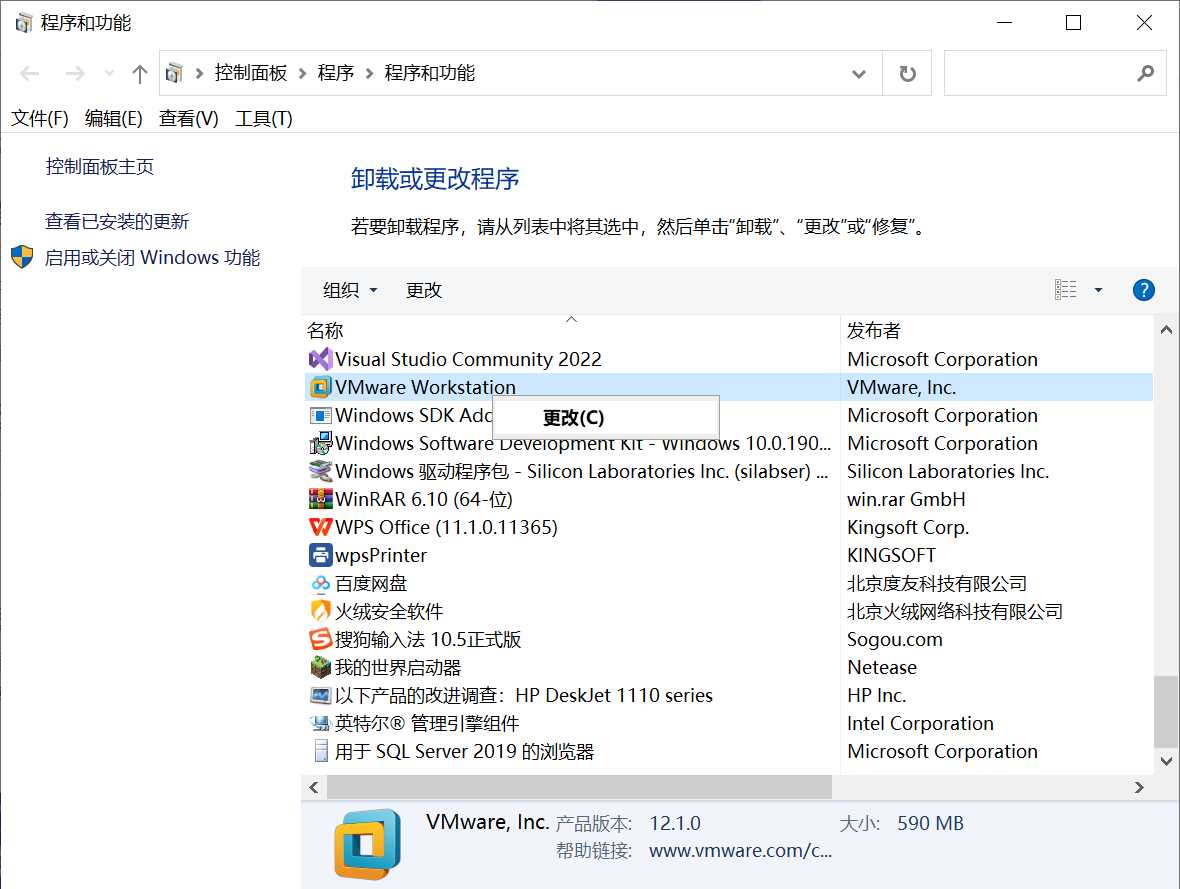This screenshot has width=1180, height=889.
Task: Click the horizontal scrollbar thumb
Action: click(579, 787)
